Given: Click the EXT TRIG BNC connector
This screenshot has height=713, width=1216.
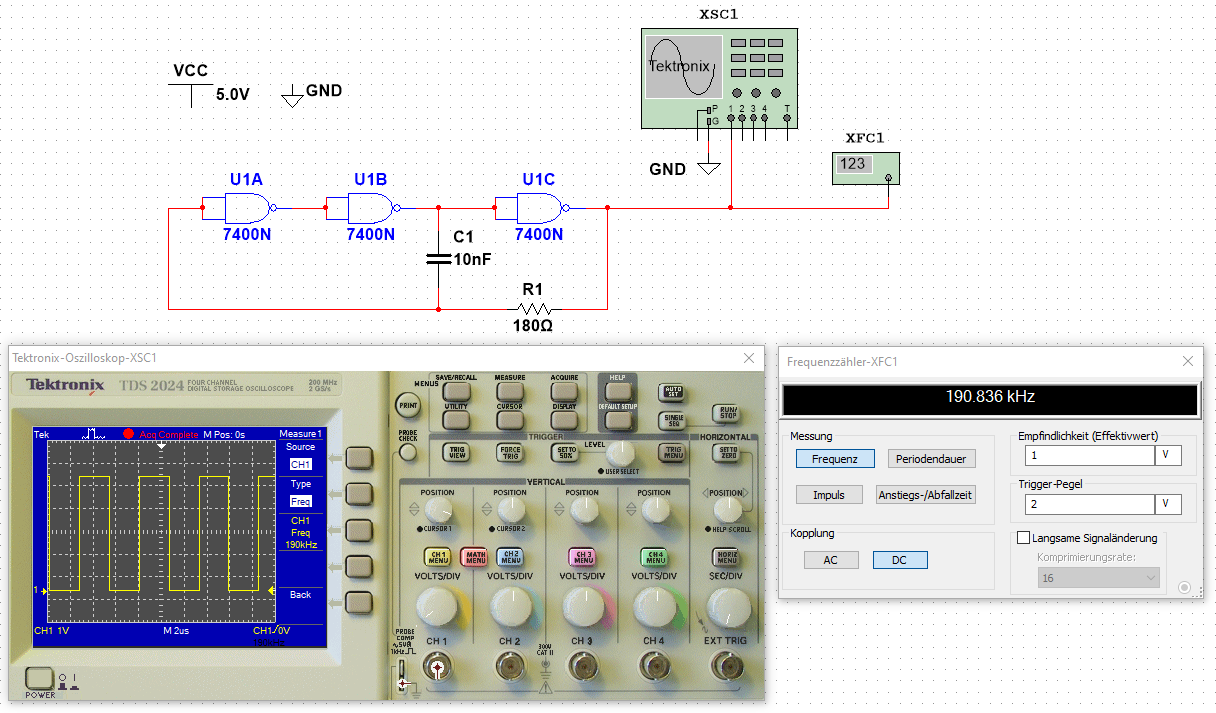Looking at the screenshot, I should pos(726,668).
